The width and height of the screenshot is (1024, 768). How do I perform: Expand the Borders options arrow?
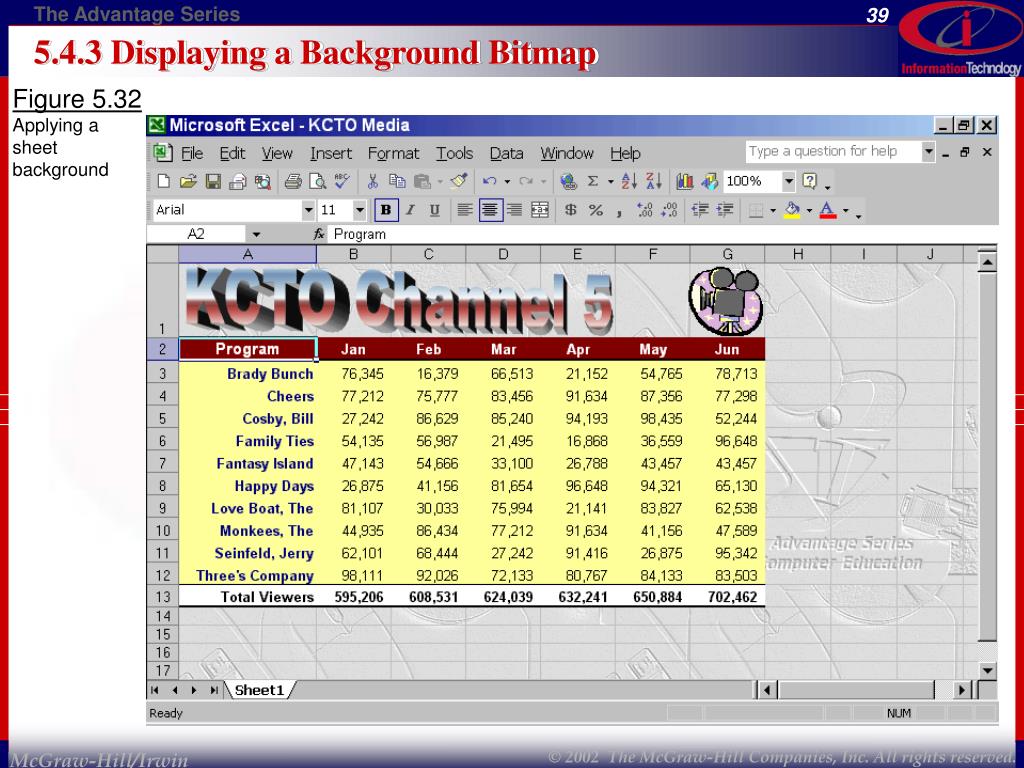tap(773, 210)
